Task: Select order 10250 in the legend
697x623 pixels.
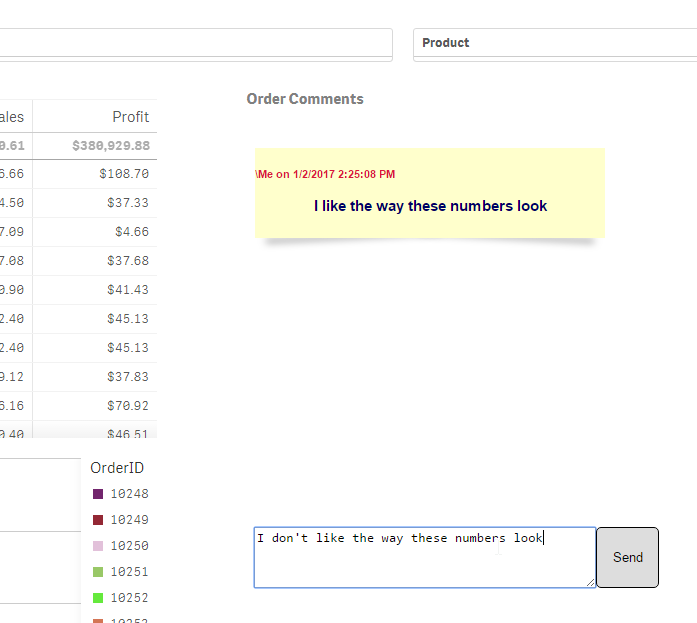Action: pyautogui.click(x=129, y=546)
